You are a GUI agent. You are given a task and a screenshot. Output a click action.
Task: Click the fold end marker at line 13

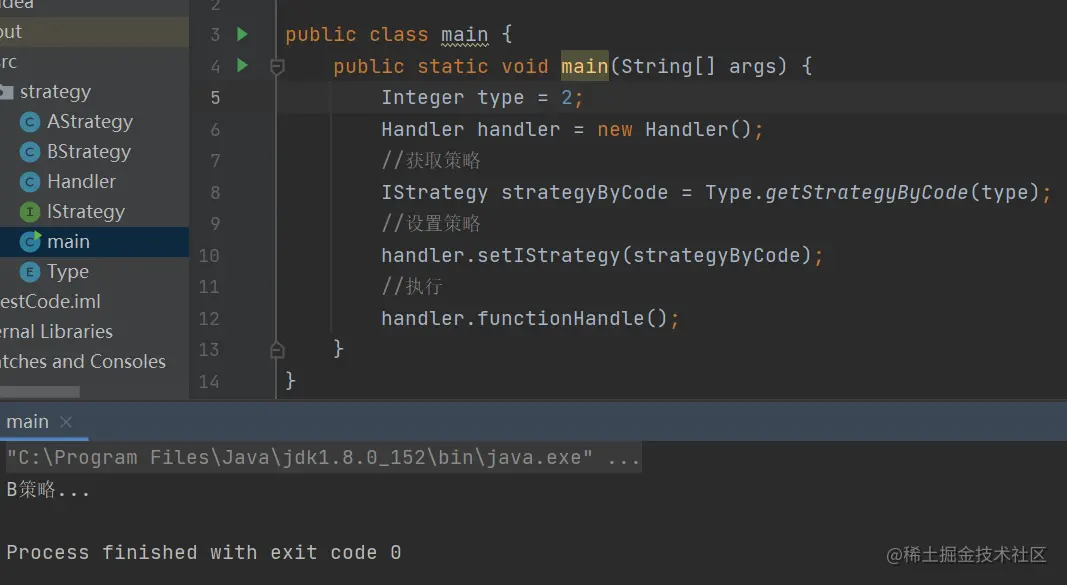click(x=277, y=350)
